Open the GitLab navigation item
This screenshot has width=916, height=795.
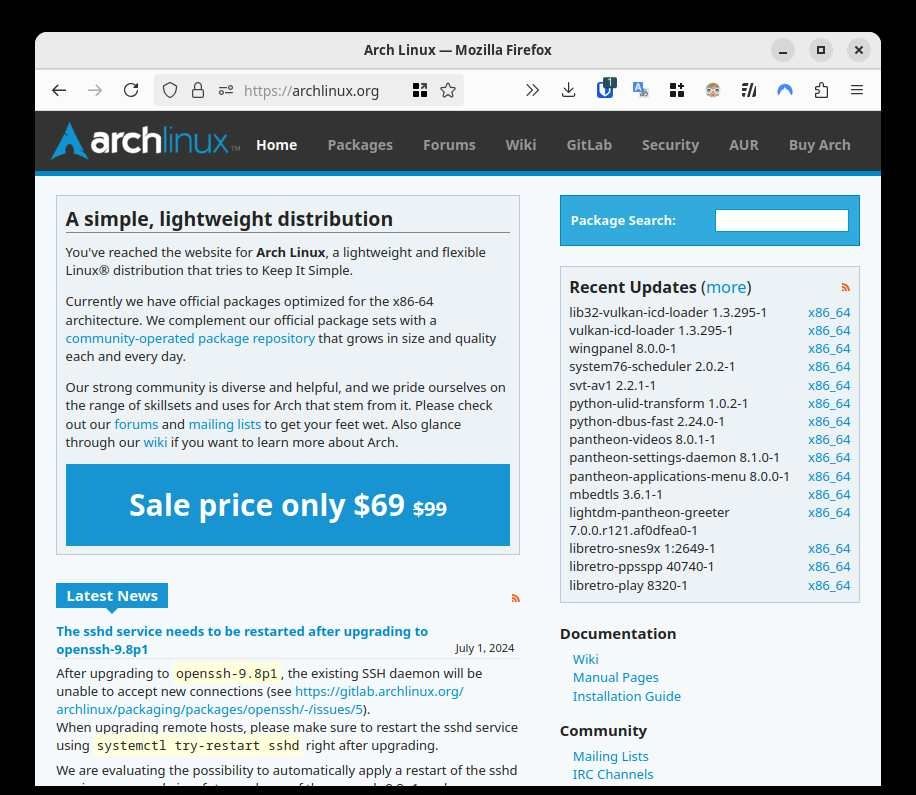coord(589,145)
